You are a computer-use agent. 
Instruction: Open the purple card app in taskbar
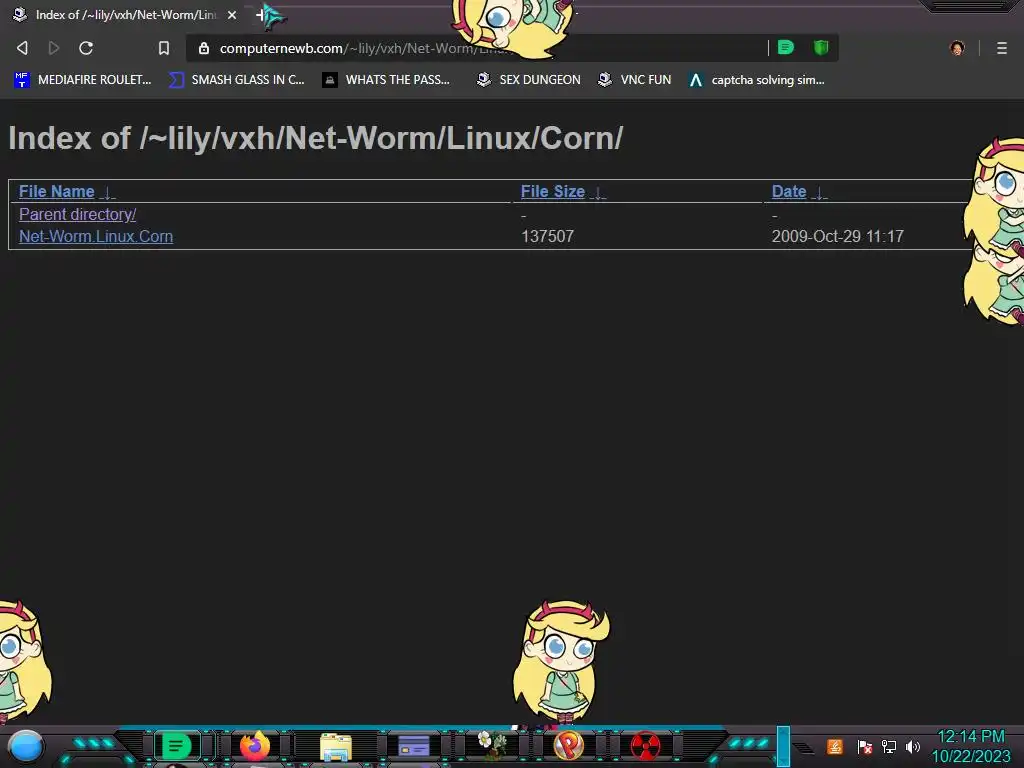414,746
